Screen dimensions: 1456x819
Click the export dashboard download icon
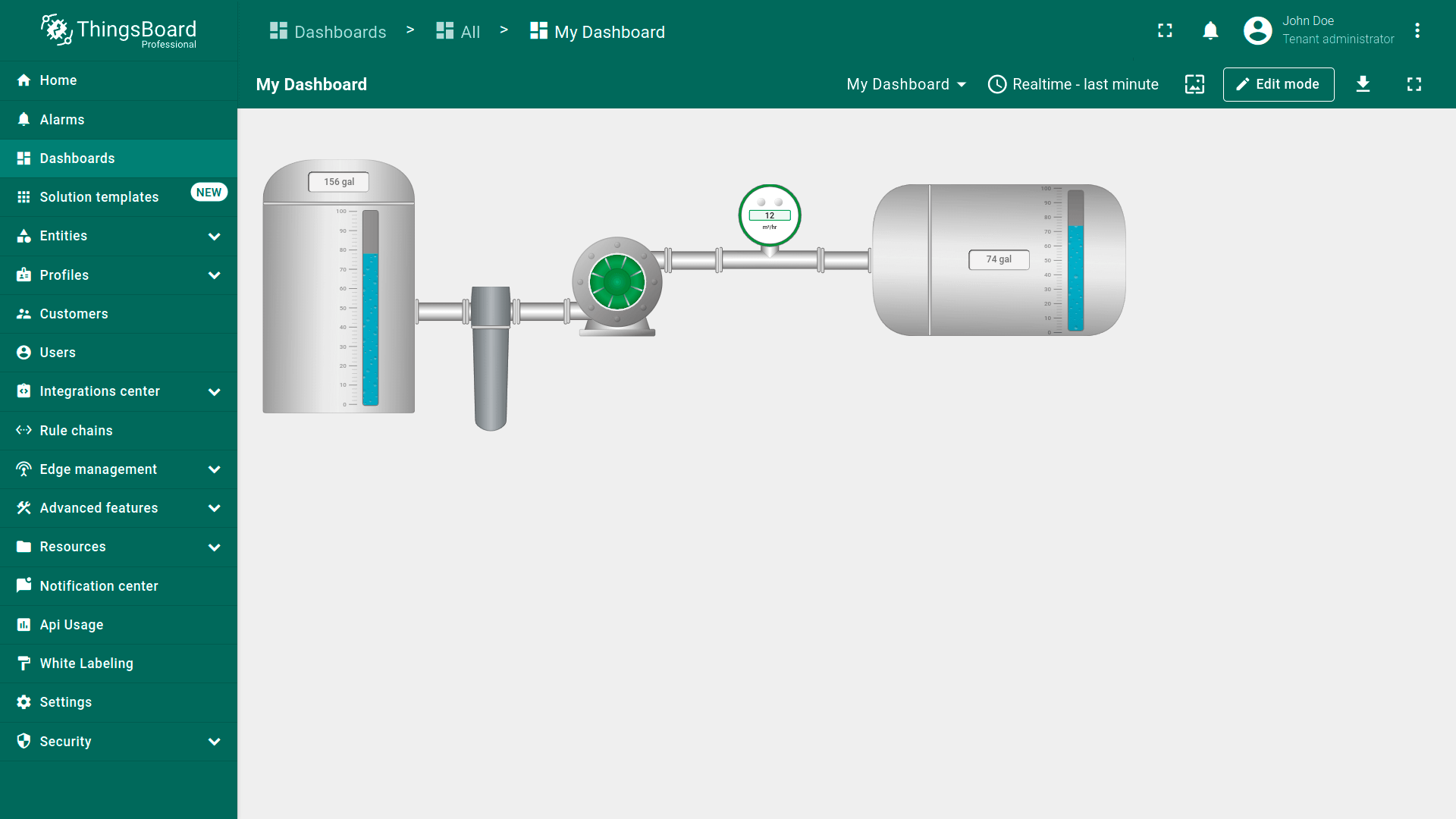click(x=1363, y=84)
